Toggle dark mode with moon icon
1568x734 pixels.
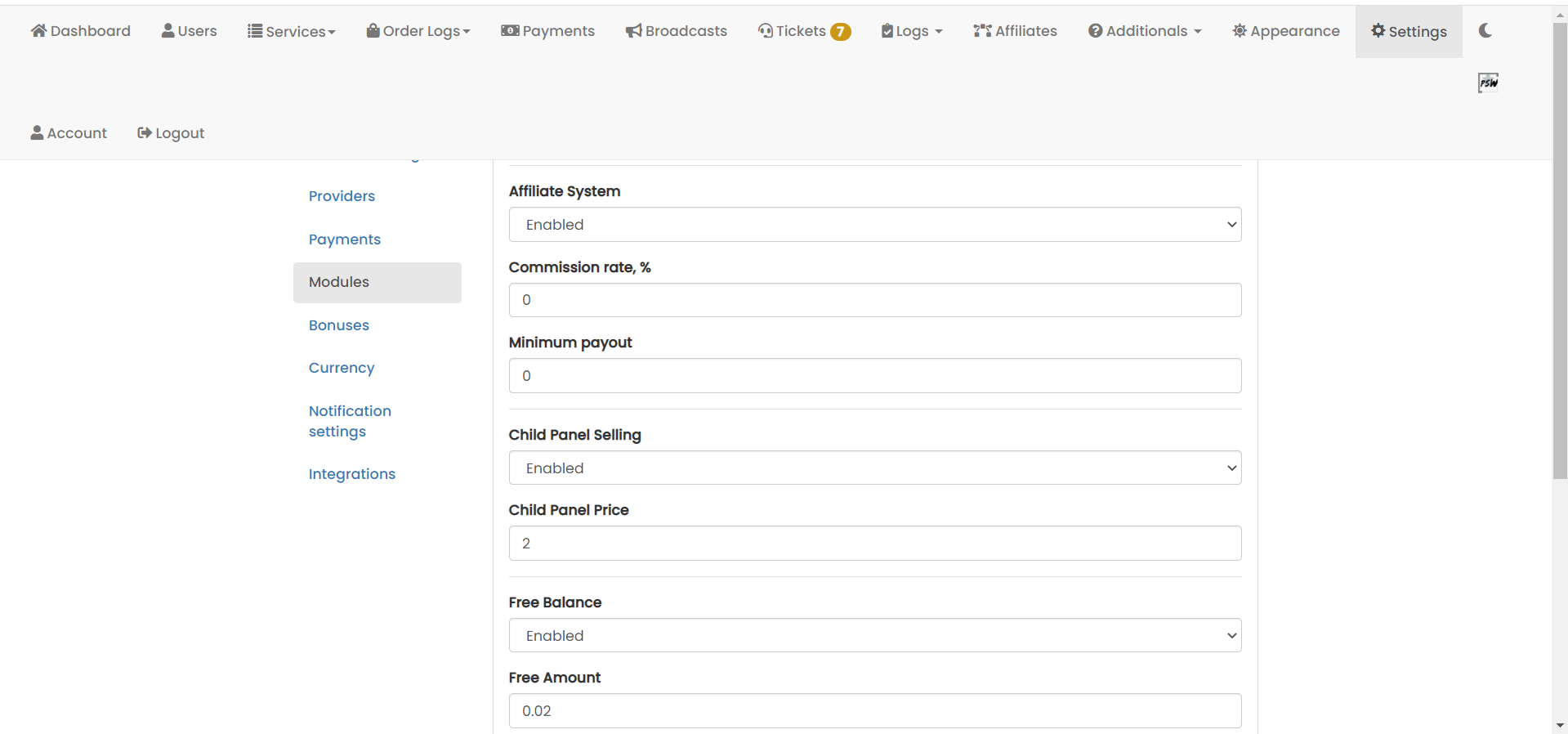[1485, 30]
